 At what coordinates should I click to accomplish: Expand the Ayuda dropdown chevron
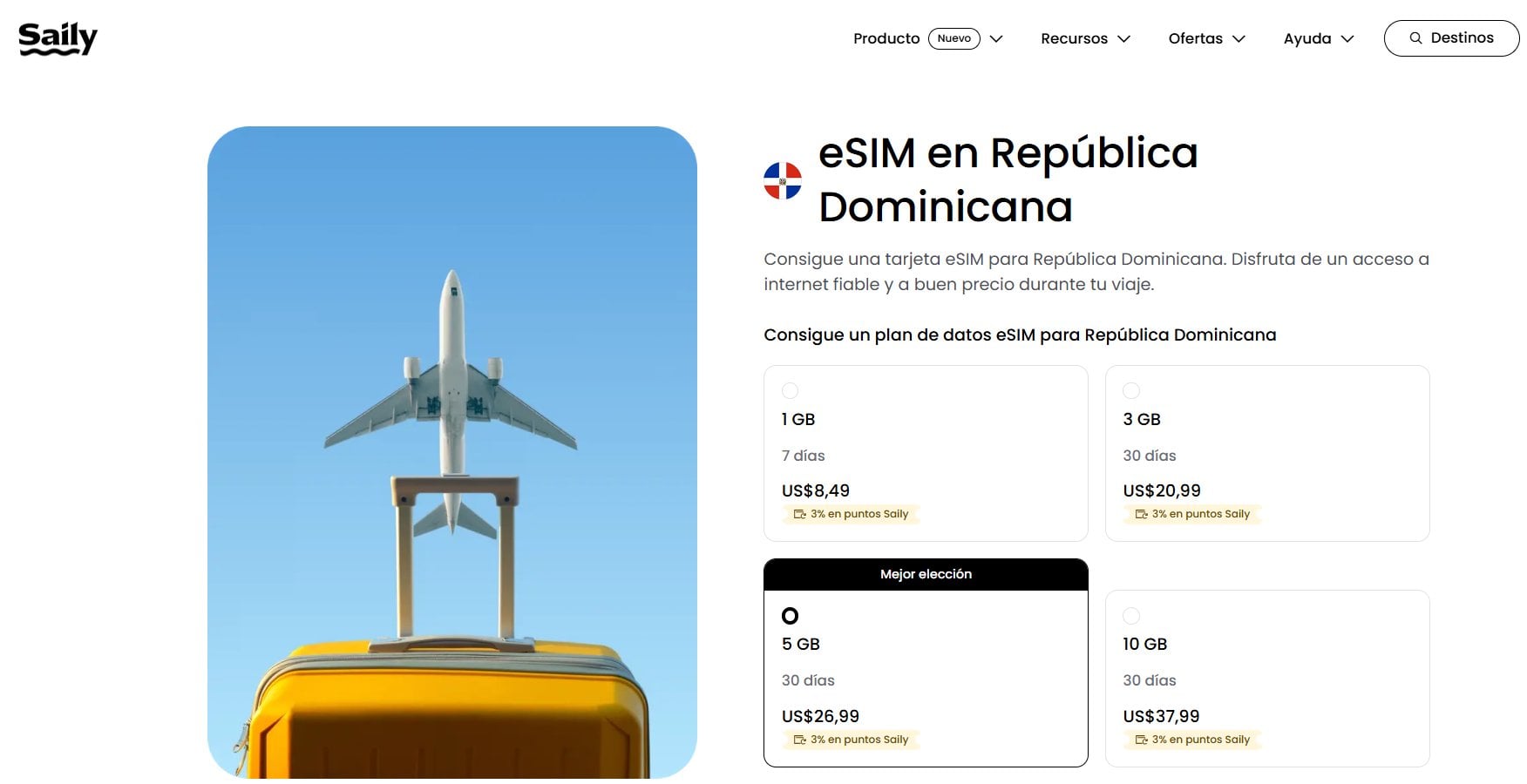pos(1347,39)
